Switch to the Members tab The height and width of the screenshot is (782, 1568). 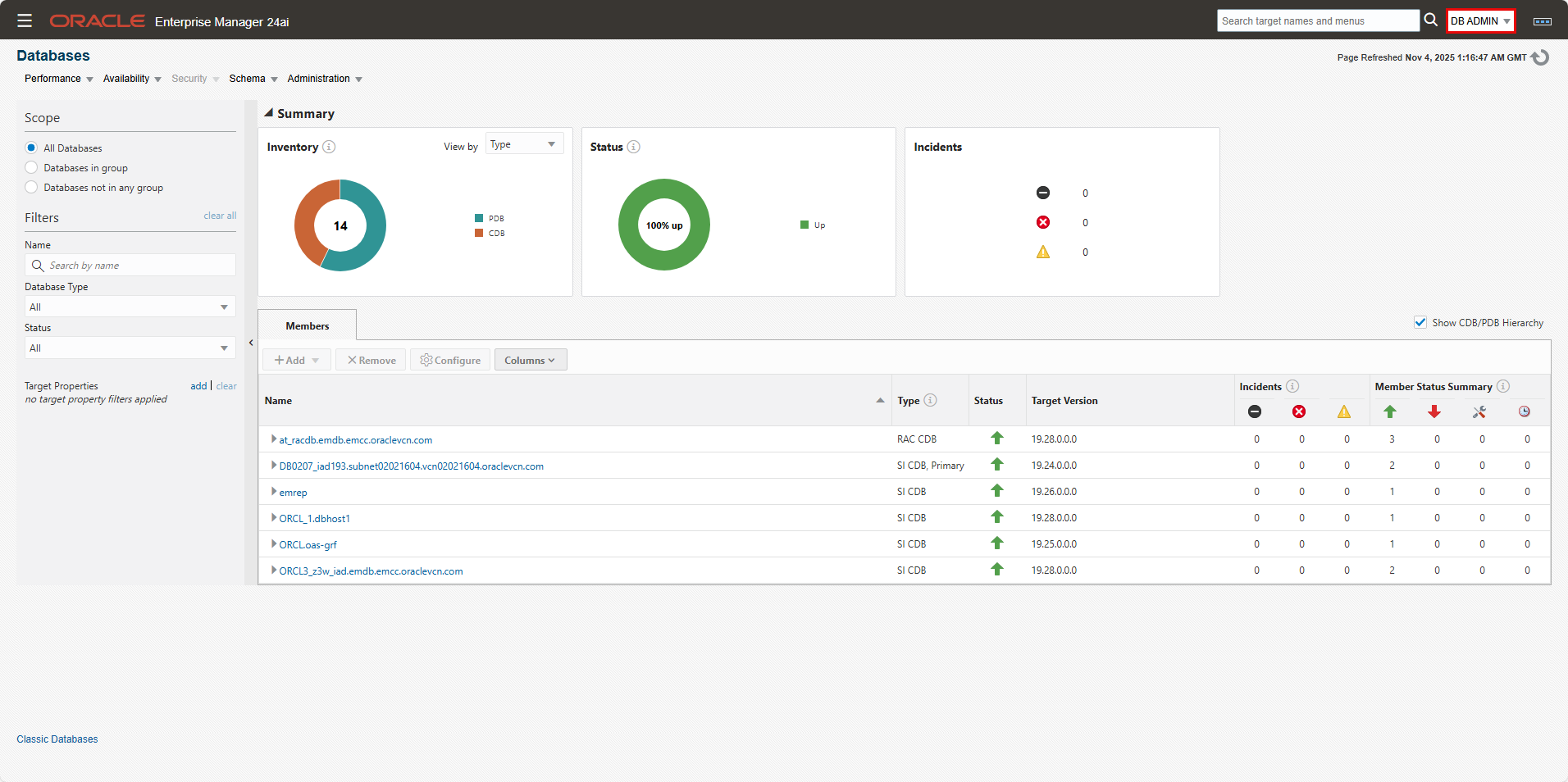(307, 325)
